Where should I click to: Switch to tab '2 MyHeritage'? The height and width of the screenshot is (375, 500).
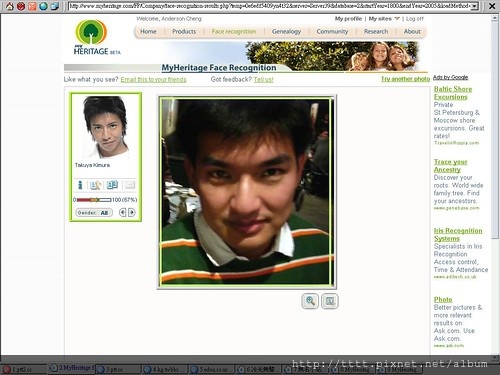point(72,368)
